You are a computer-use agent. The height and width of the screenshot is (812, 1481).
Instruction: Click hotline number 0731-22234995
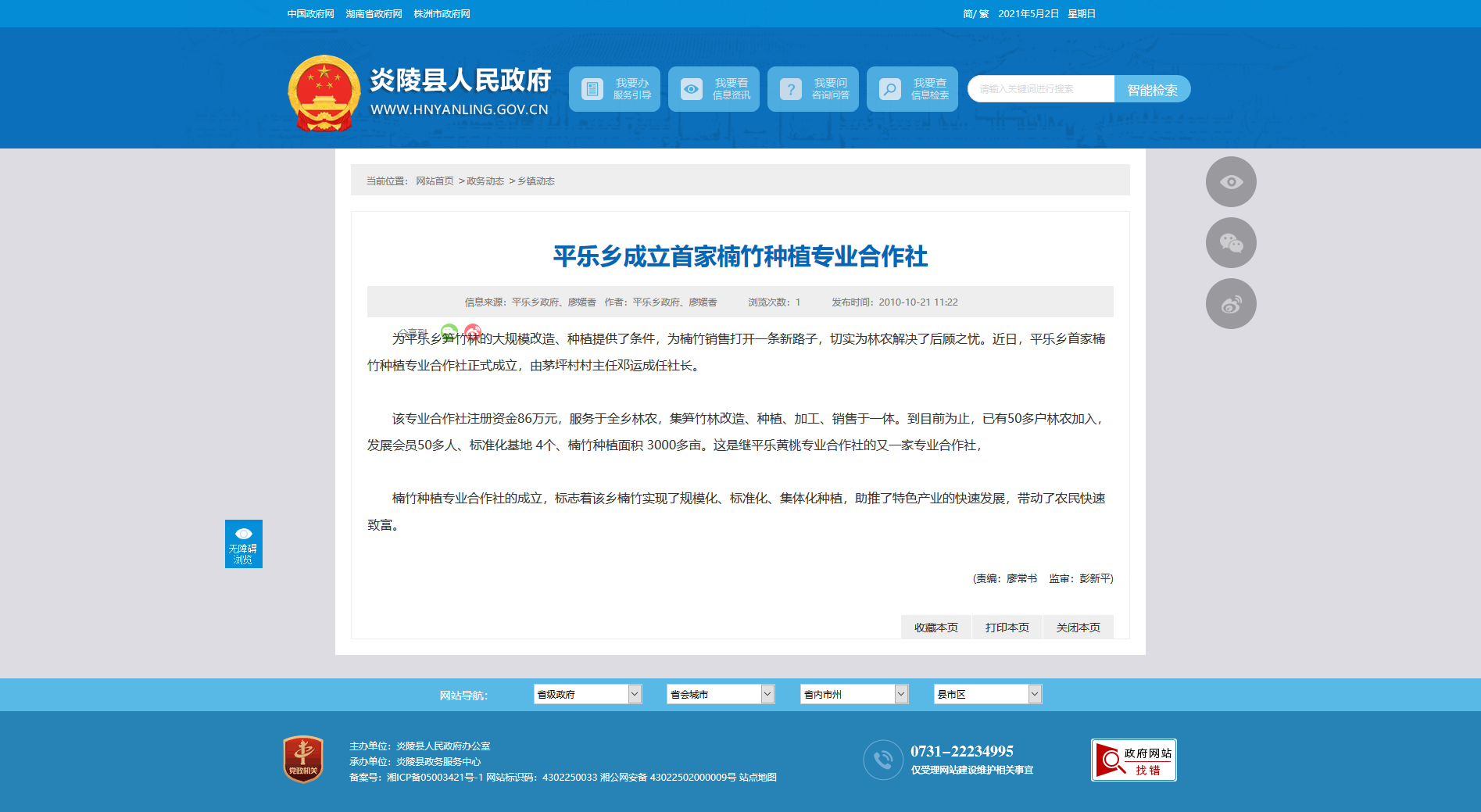962,752
